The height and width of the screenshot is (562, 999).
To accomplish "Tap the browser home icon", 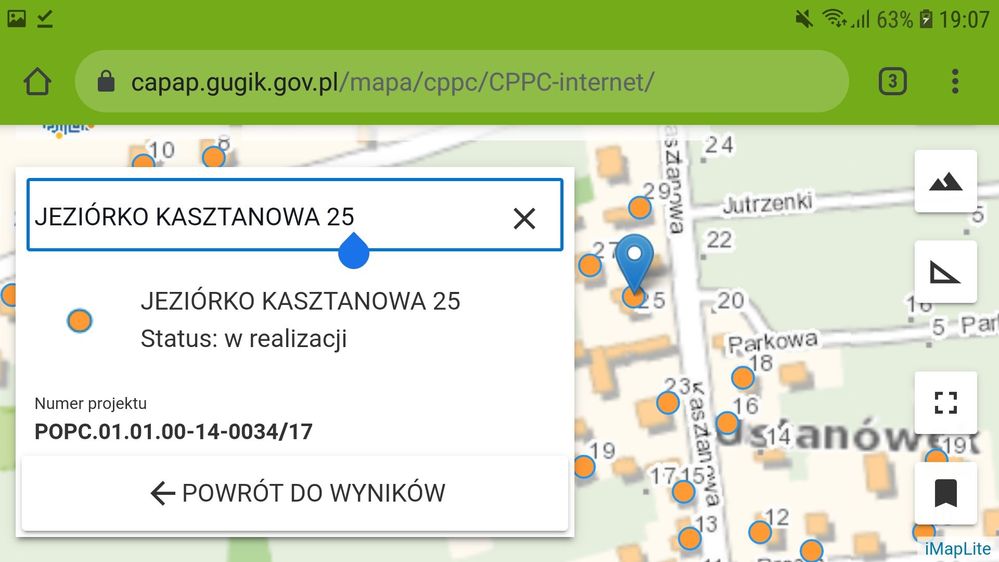I will click(37, 82).
